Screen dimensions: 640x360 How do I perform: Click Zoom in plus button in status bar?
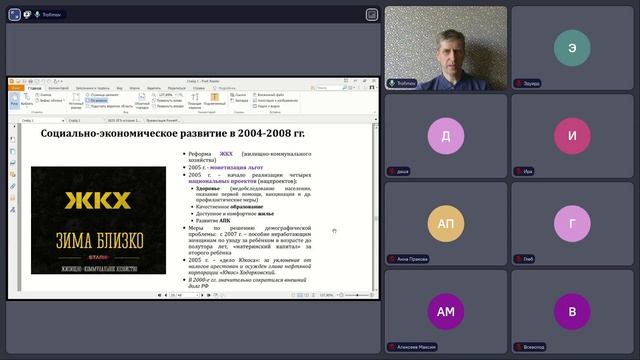point(372,295)
